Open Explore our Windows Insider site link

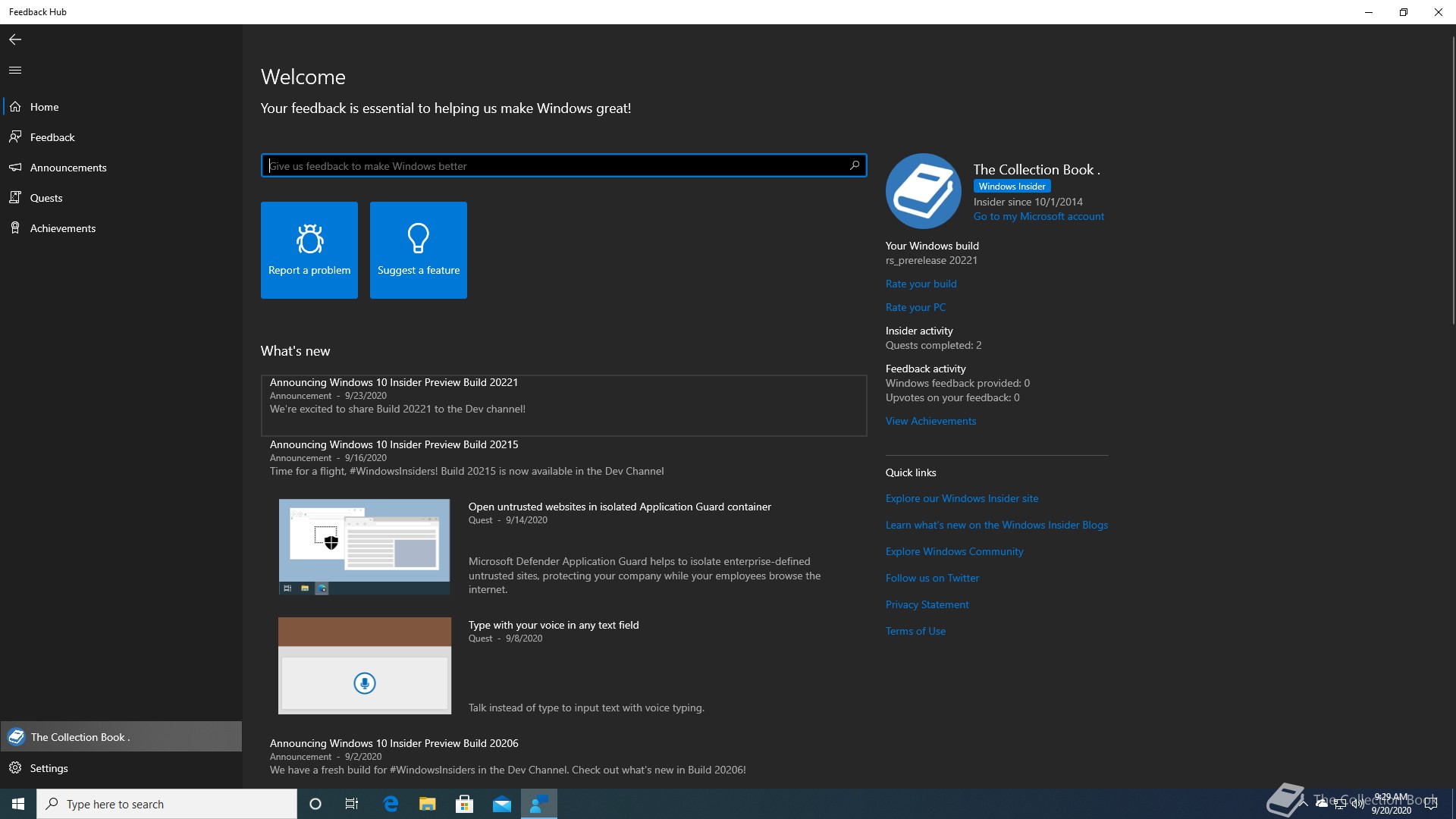pyautogui.click(x=962, y=498)
